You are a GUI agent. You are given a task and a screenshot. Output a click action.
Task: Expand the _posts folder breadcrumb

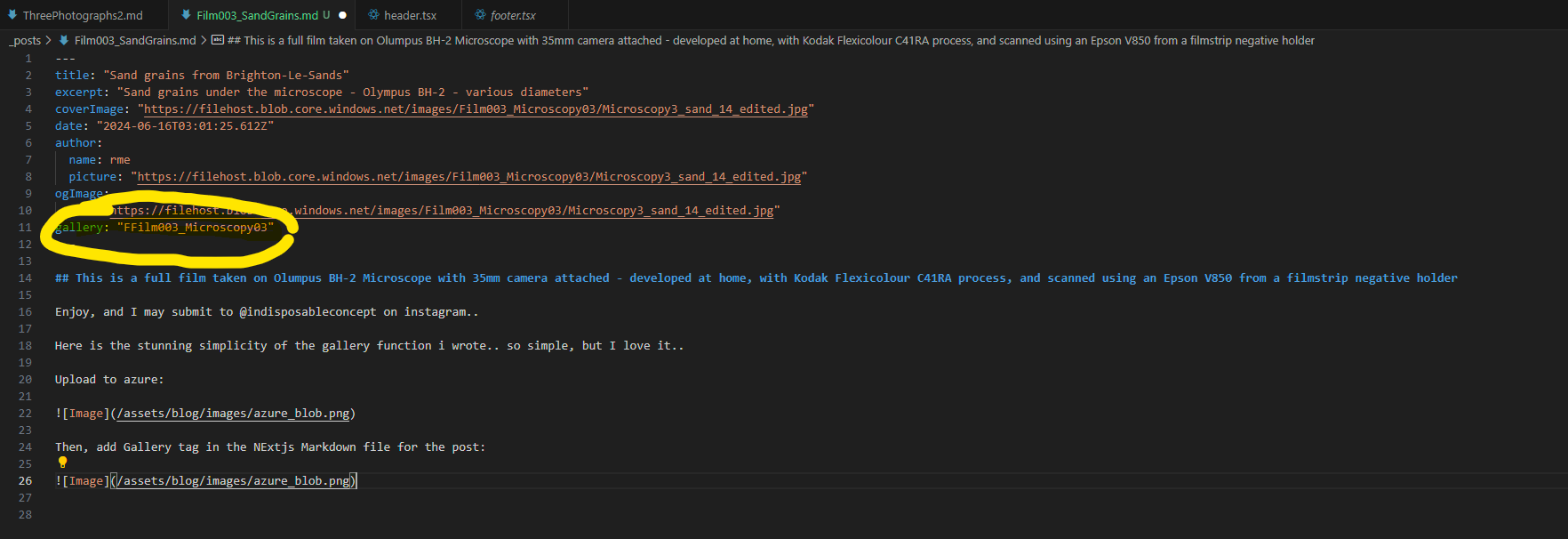(x=25, y=40)
